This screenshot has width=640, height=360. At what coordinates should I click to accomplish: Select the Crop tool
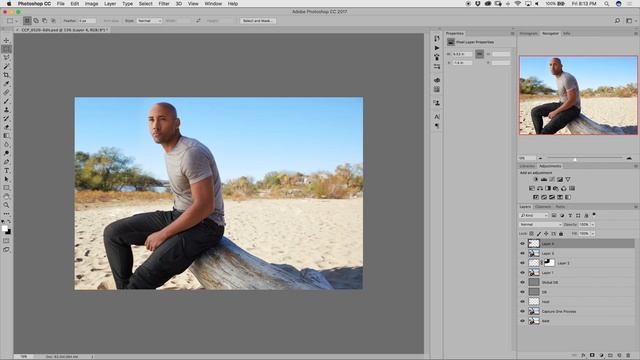tap(6, 75)
